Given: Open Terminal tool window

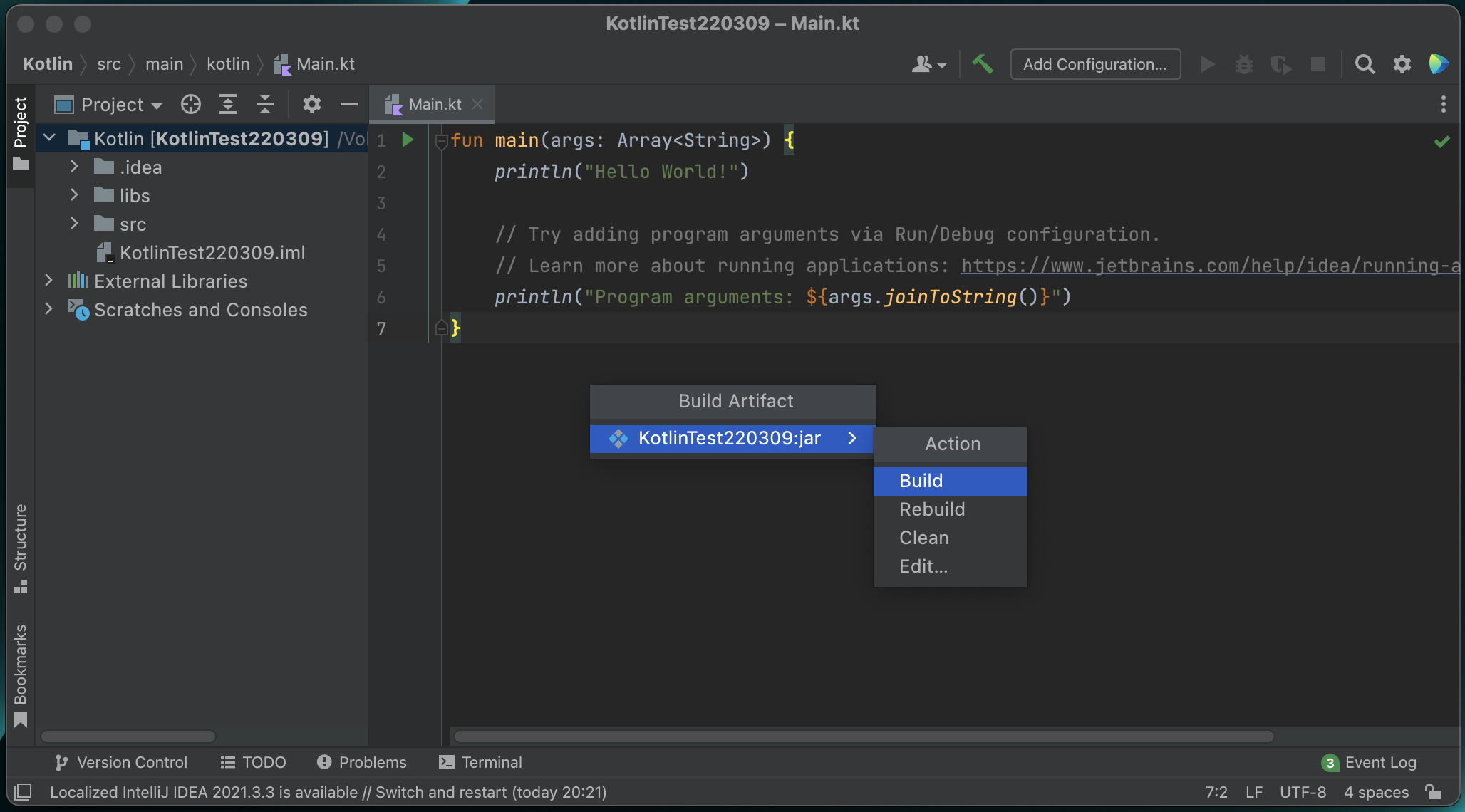Looking at the screenshot, I should 481,762.
